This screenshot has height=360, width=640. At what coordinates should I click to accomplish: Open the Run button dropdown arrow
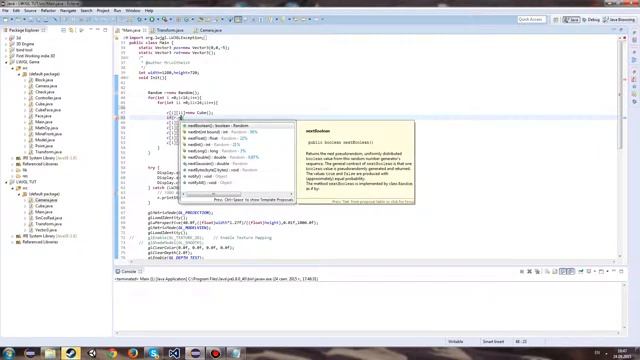pyautogui.click(x=158, y=19)
